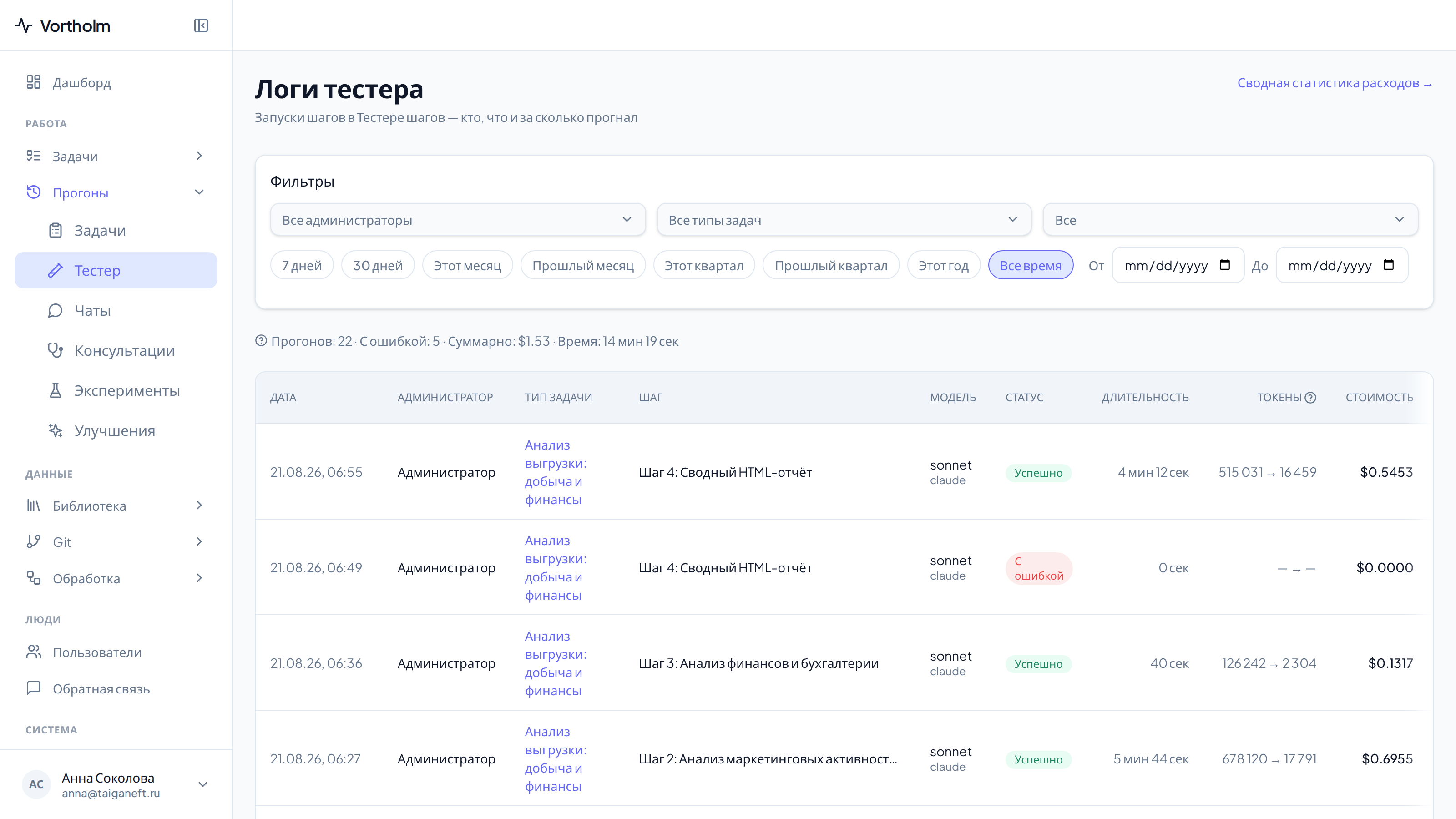The height and width of the screenshot is (819, 1456).
Task: Toggle the Все время period filter
Action: (1031, 265)
